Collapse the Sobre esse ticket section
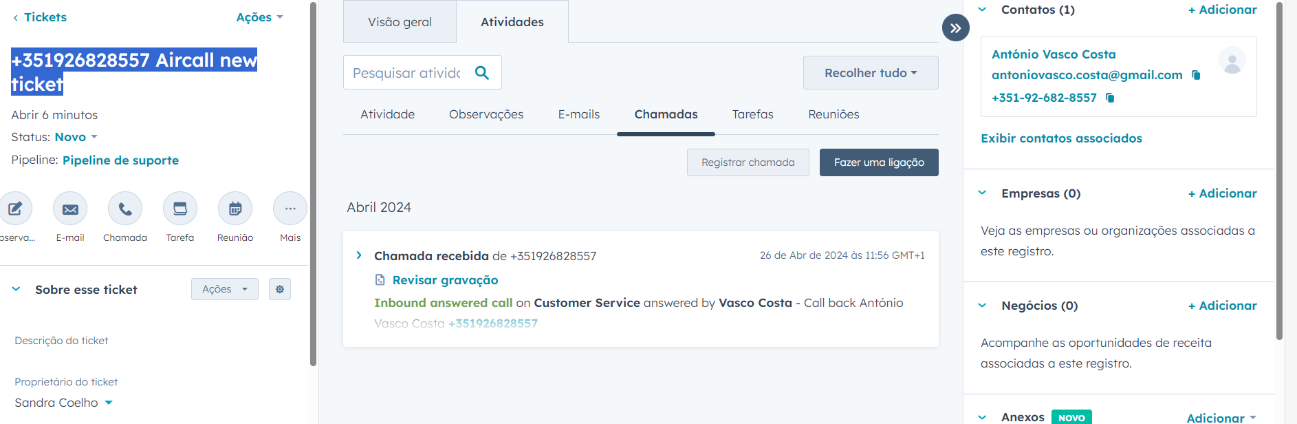The image size is (1297, 424). coord(16,289)
